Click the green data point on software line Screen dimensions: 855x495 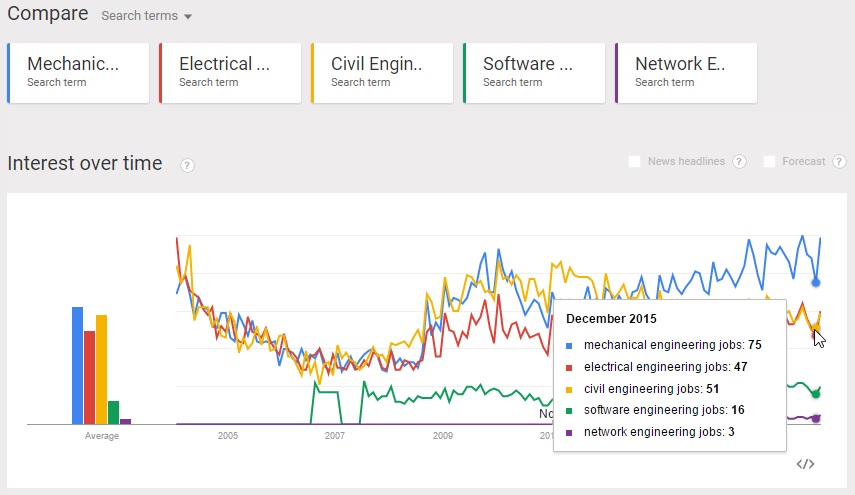click(817, 392)
